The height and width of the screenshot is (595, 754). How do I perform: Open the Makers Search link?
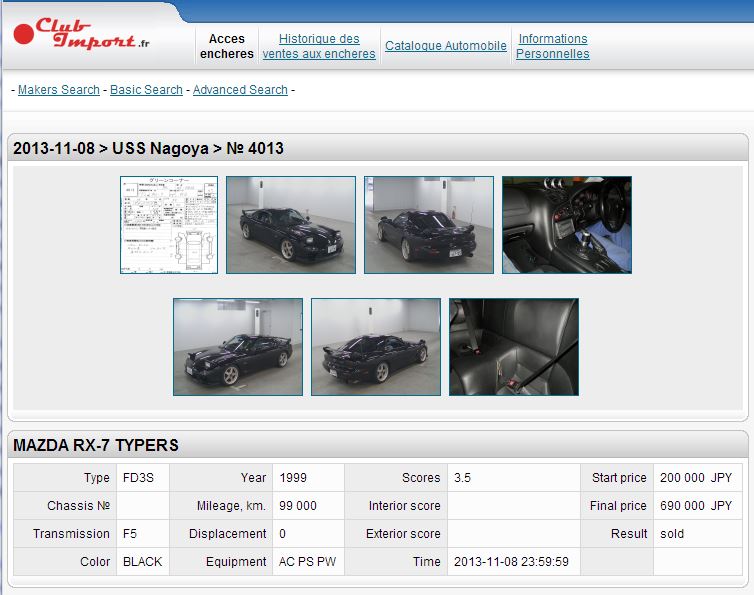pyautogui.click(x=59, y=90)
